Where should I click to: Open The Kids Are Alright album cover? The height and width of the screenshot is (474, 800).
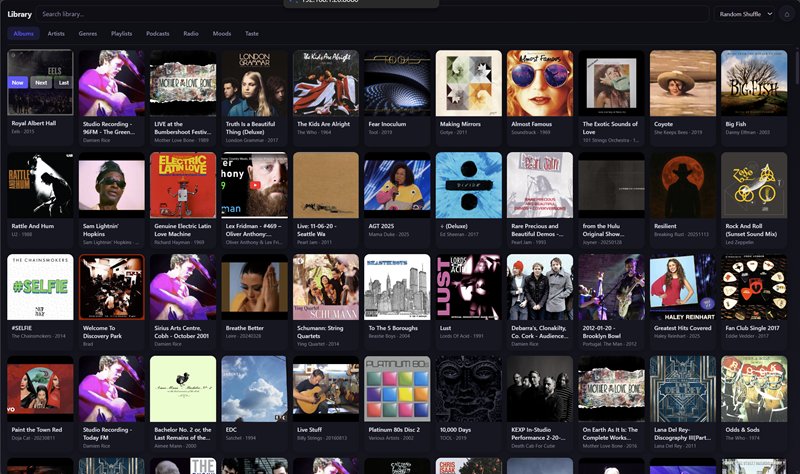pos(326,83)
